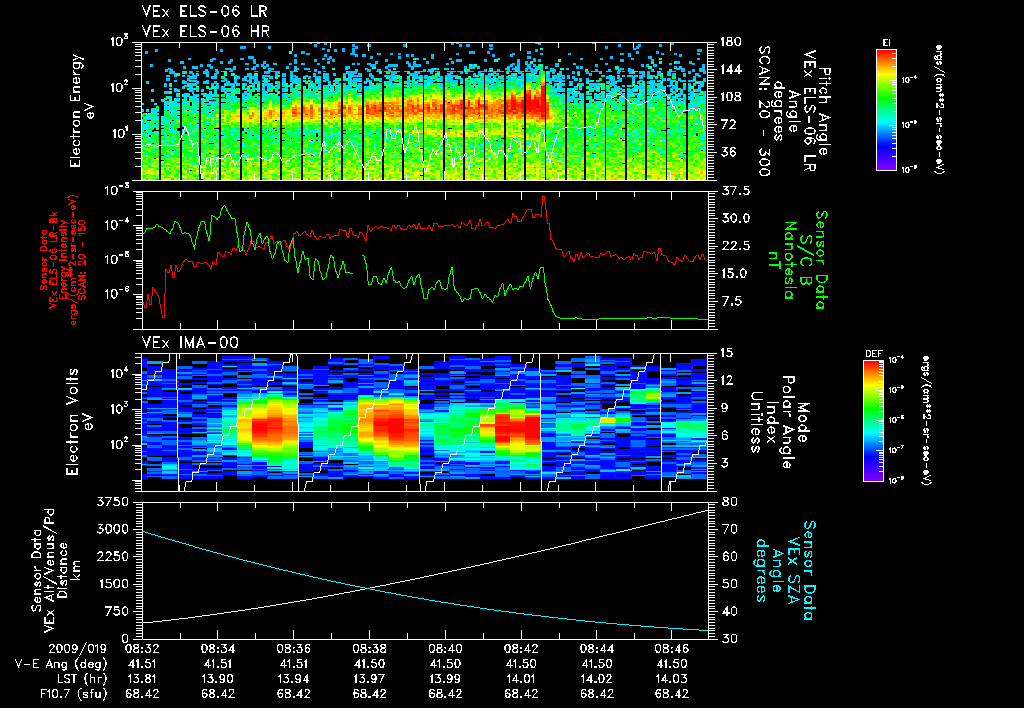The width and height of the screenshot is (1024, 708).
Task: Click the LST value 14.03
Action: click(x=671, y=679)
